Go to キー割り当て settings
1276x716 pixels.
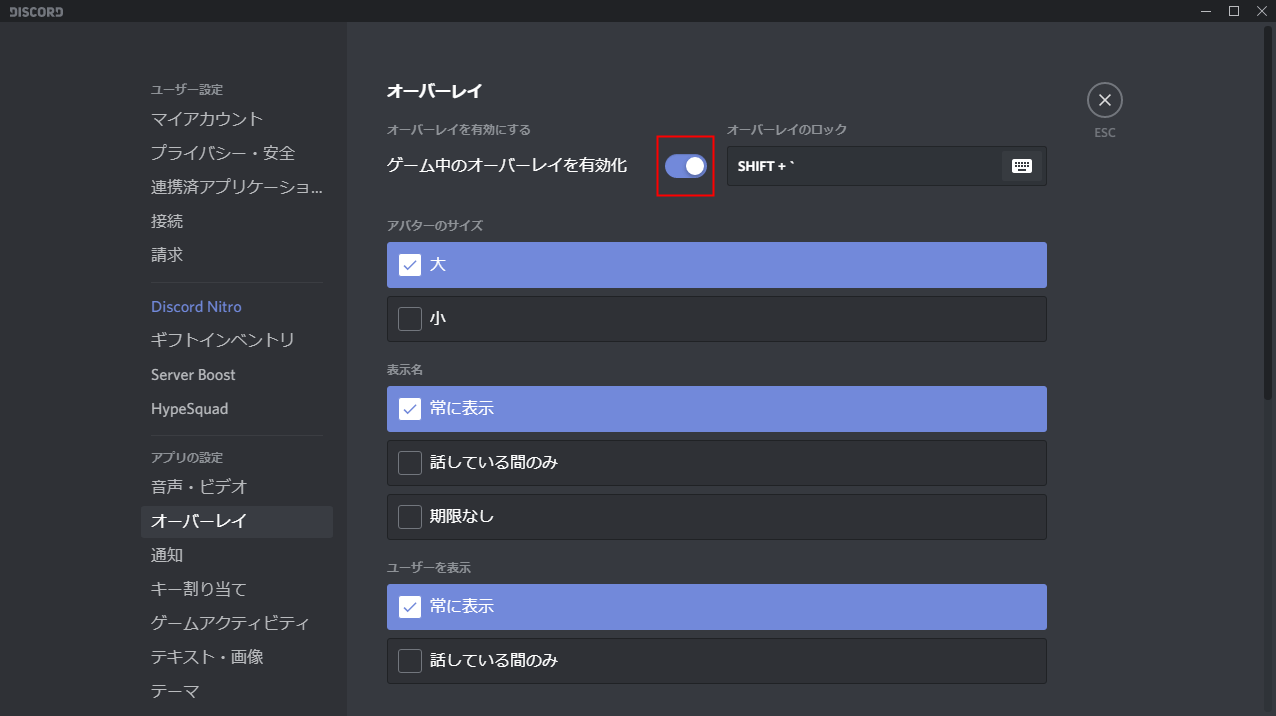(x=198, y=589)
